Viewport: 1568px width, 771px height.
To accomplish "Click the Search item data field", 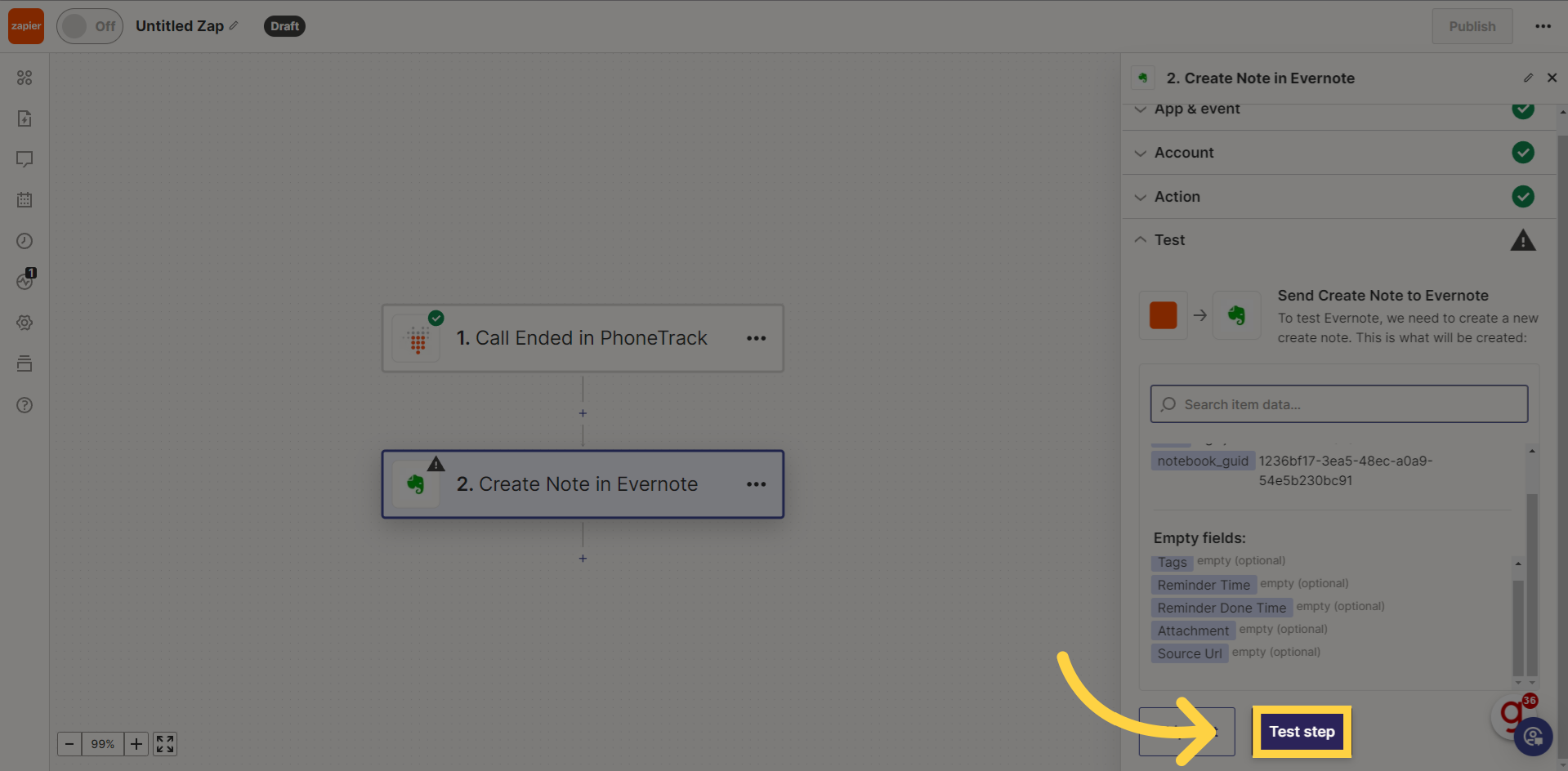I will click(1339, 404).
